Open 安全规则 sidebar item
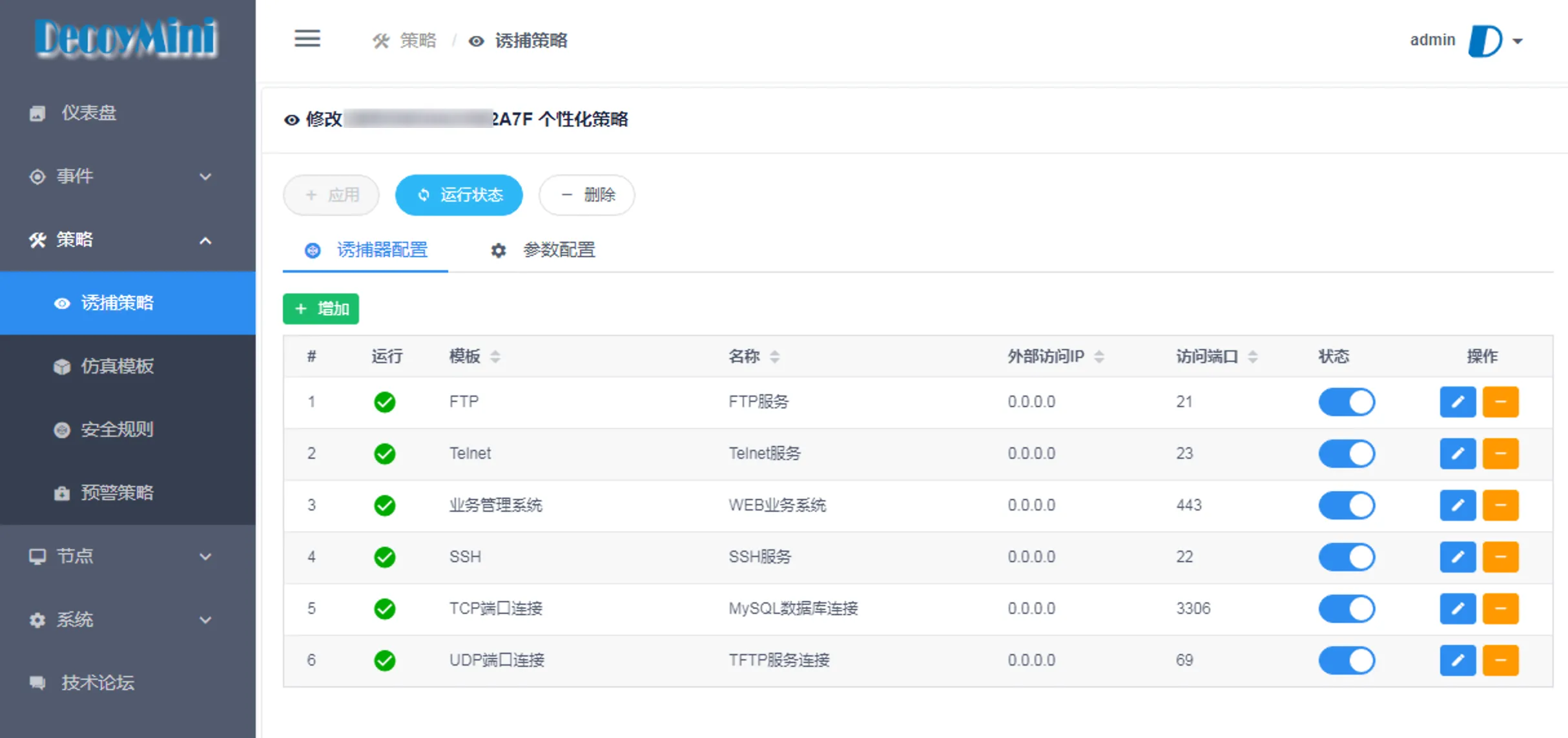The height and width of the screenshot is (738, 1568). (x=128, y=429)
